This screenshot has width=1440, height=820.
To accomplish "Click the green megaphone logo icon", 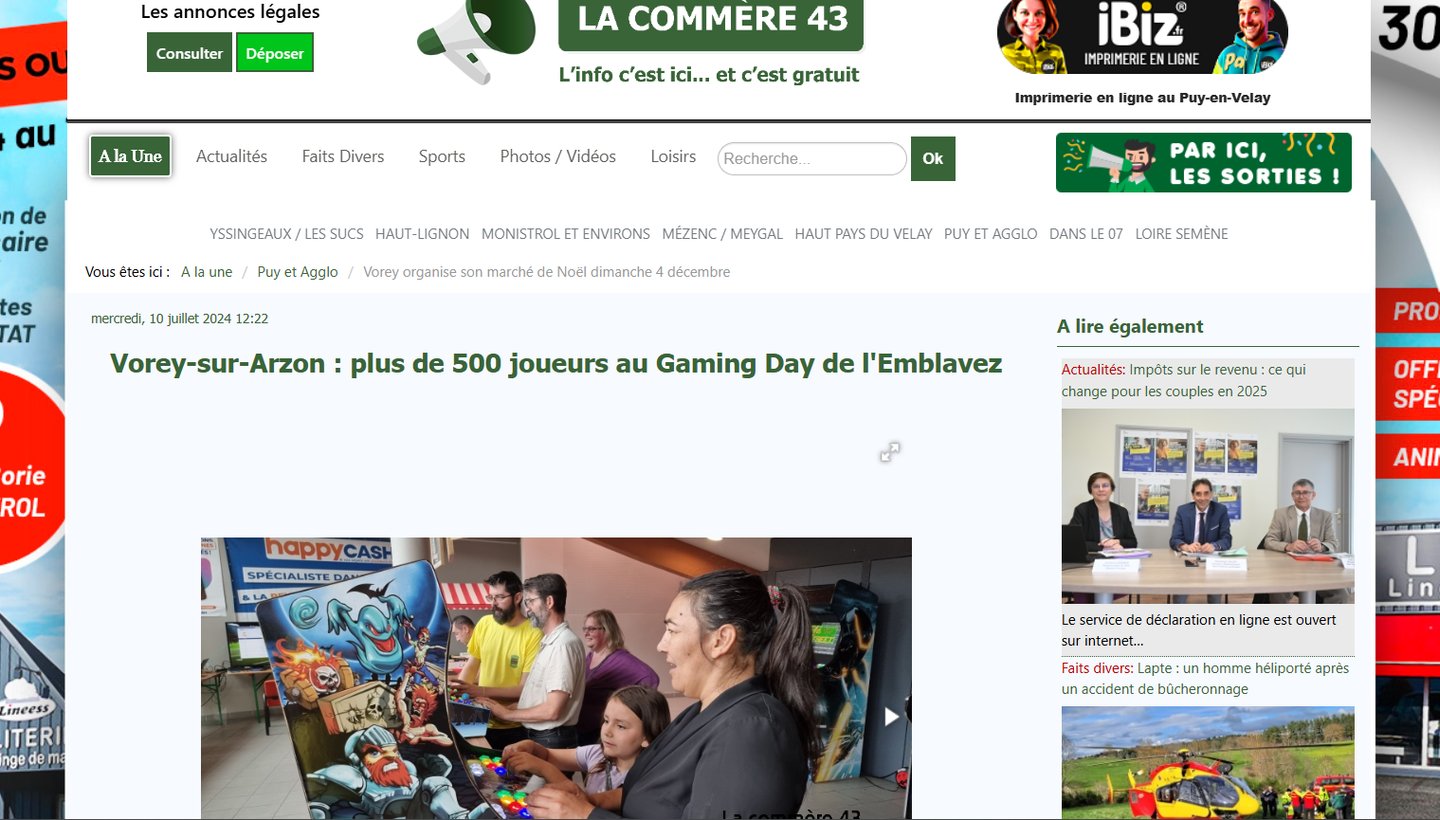I will click(477, 40).
